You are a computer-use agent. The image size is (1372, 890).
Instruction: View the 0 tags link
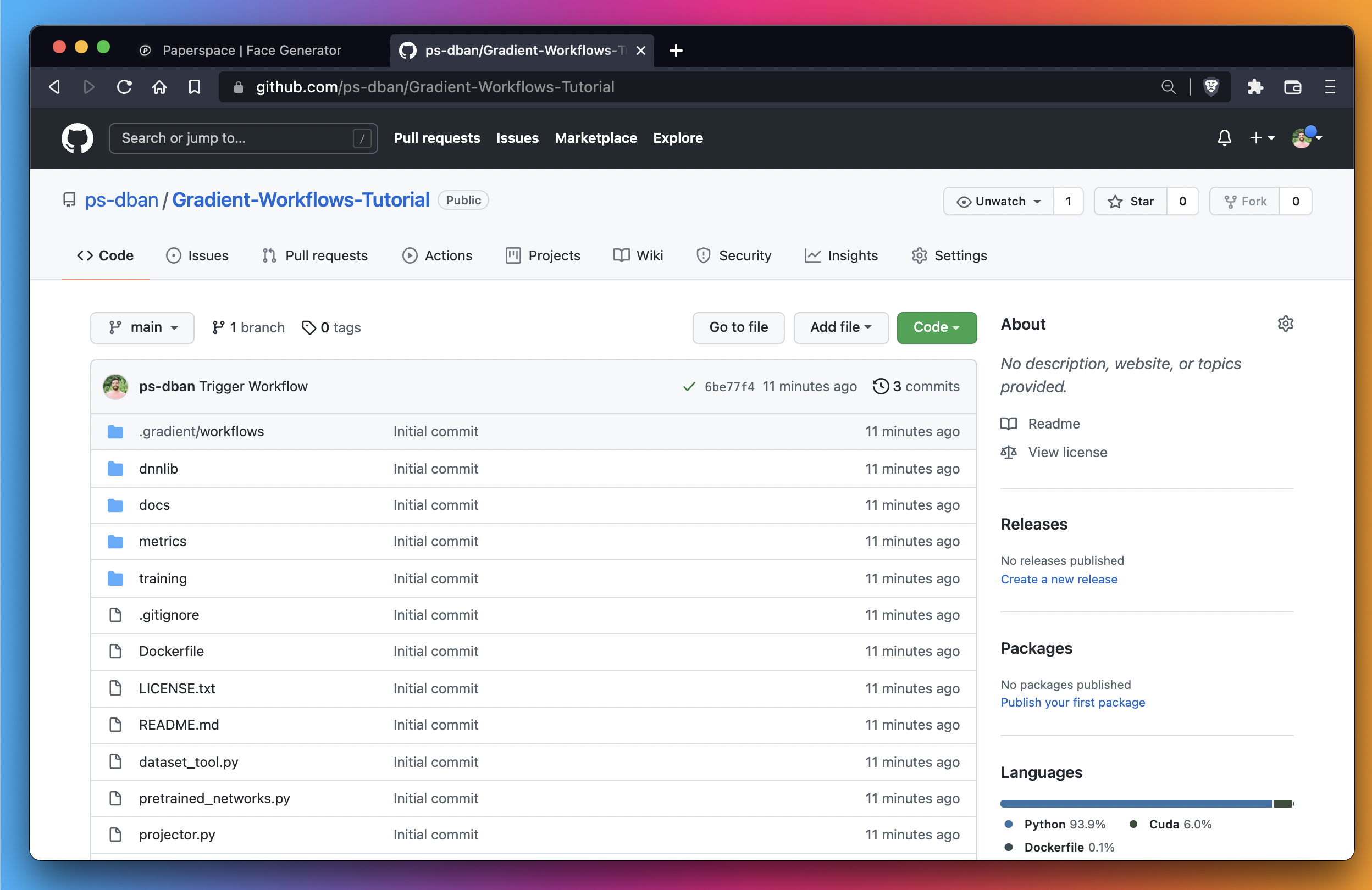pyautogui.click(x=331, y=327)
